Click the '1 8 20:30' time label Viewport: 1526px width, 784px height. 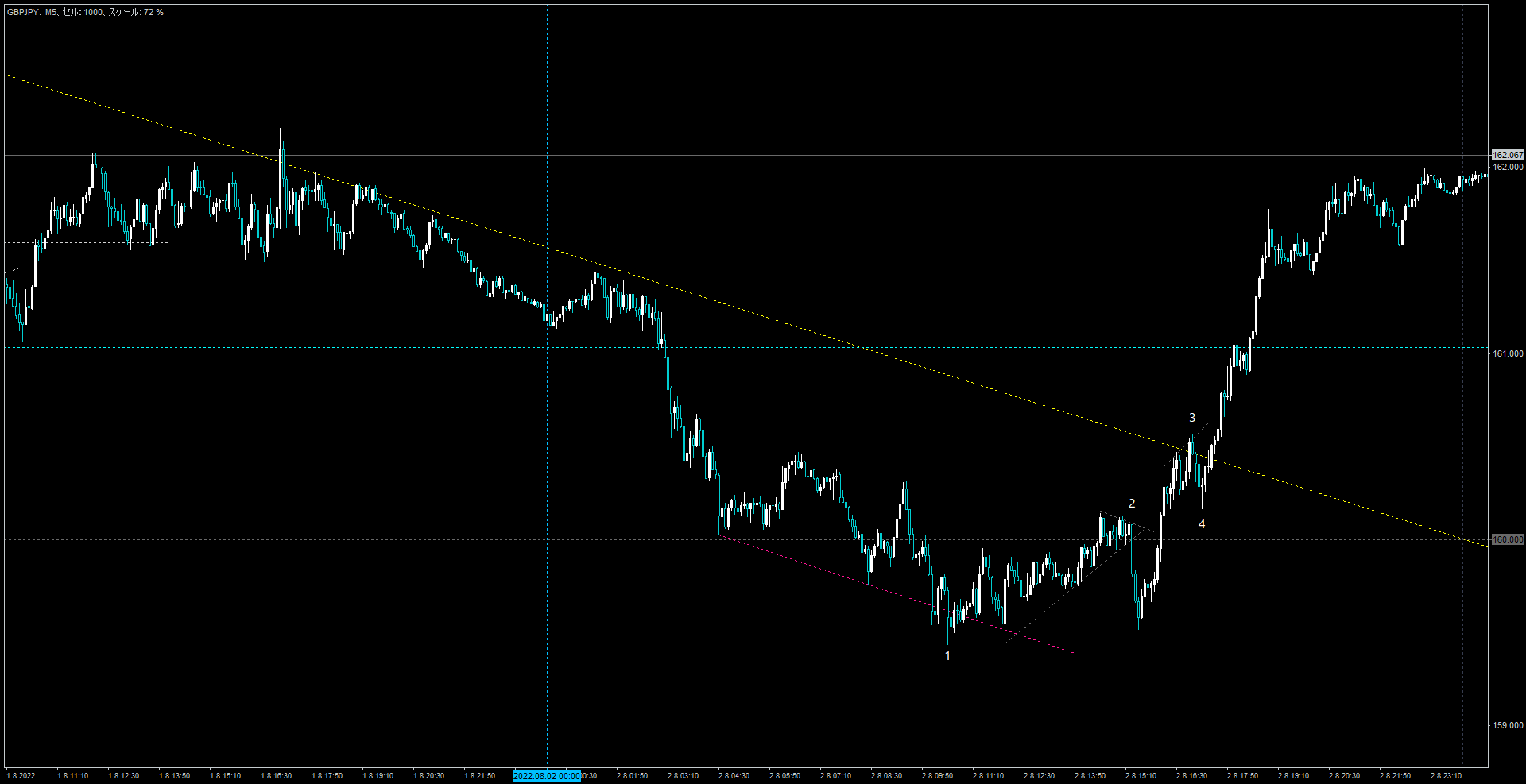[428, 776]
